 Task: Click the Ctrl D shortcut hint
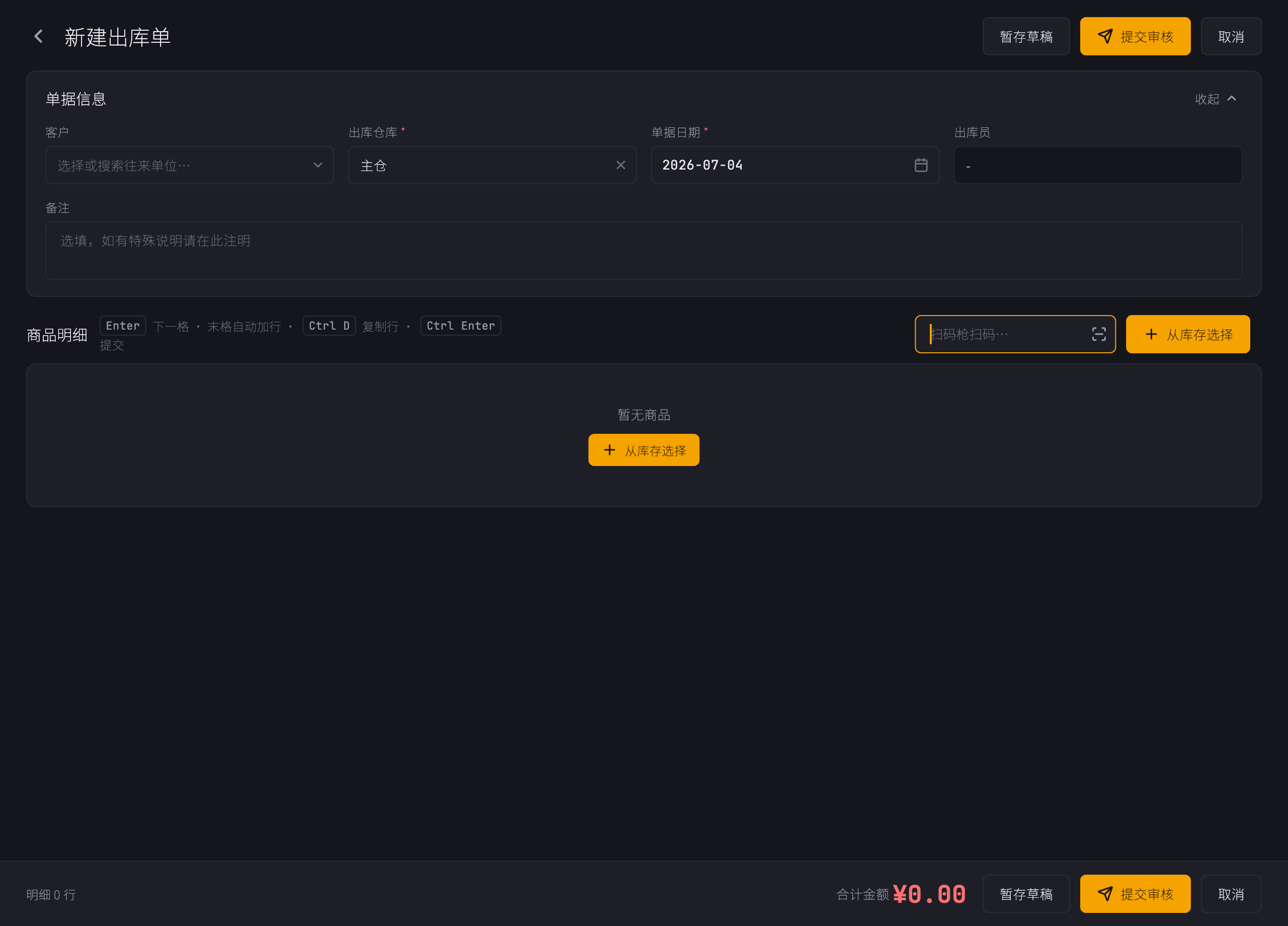tap(329, 326)
